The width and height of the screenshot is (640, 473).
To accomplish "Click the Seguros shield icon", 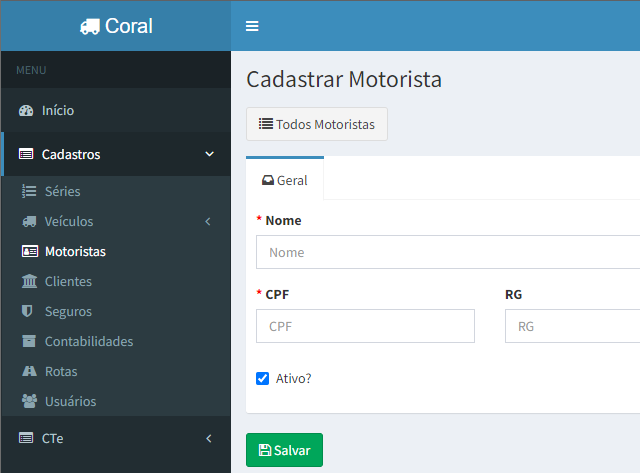I will pos(28,312).
